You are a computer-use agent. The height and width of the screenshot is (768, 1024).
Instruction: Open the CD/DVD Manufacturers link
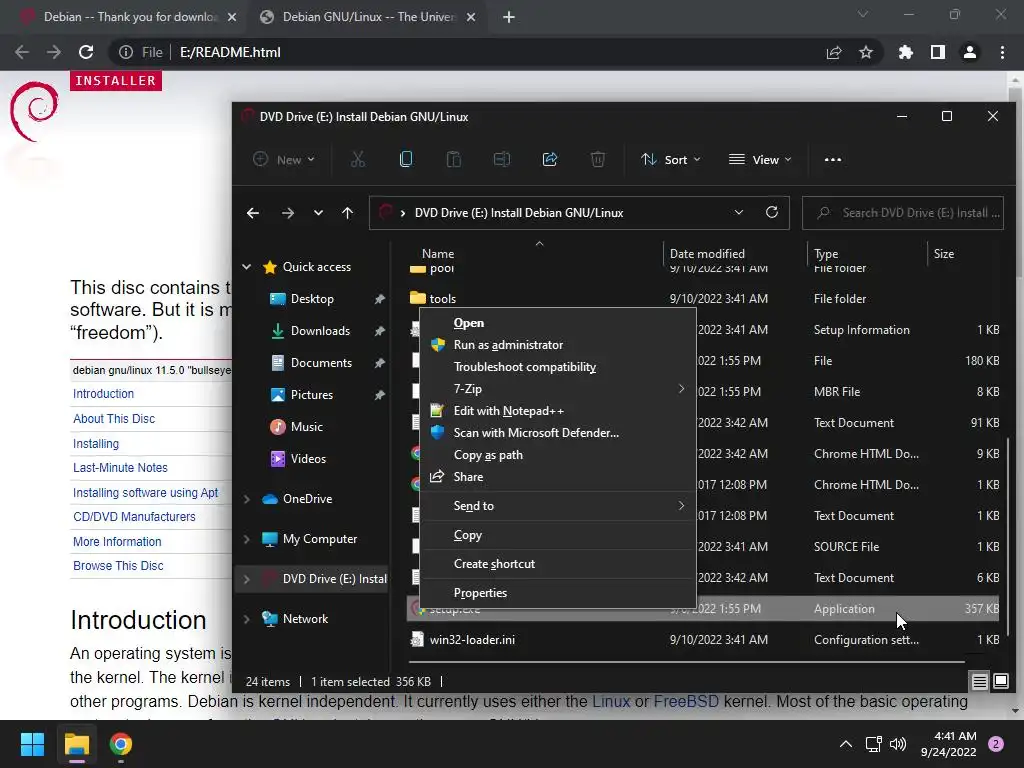point(134,517)
